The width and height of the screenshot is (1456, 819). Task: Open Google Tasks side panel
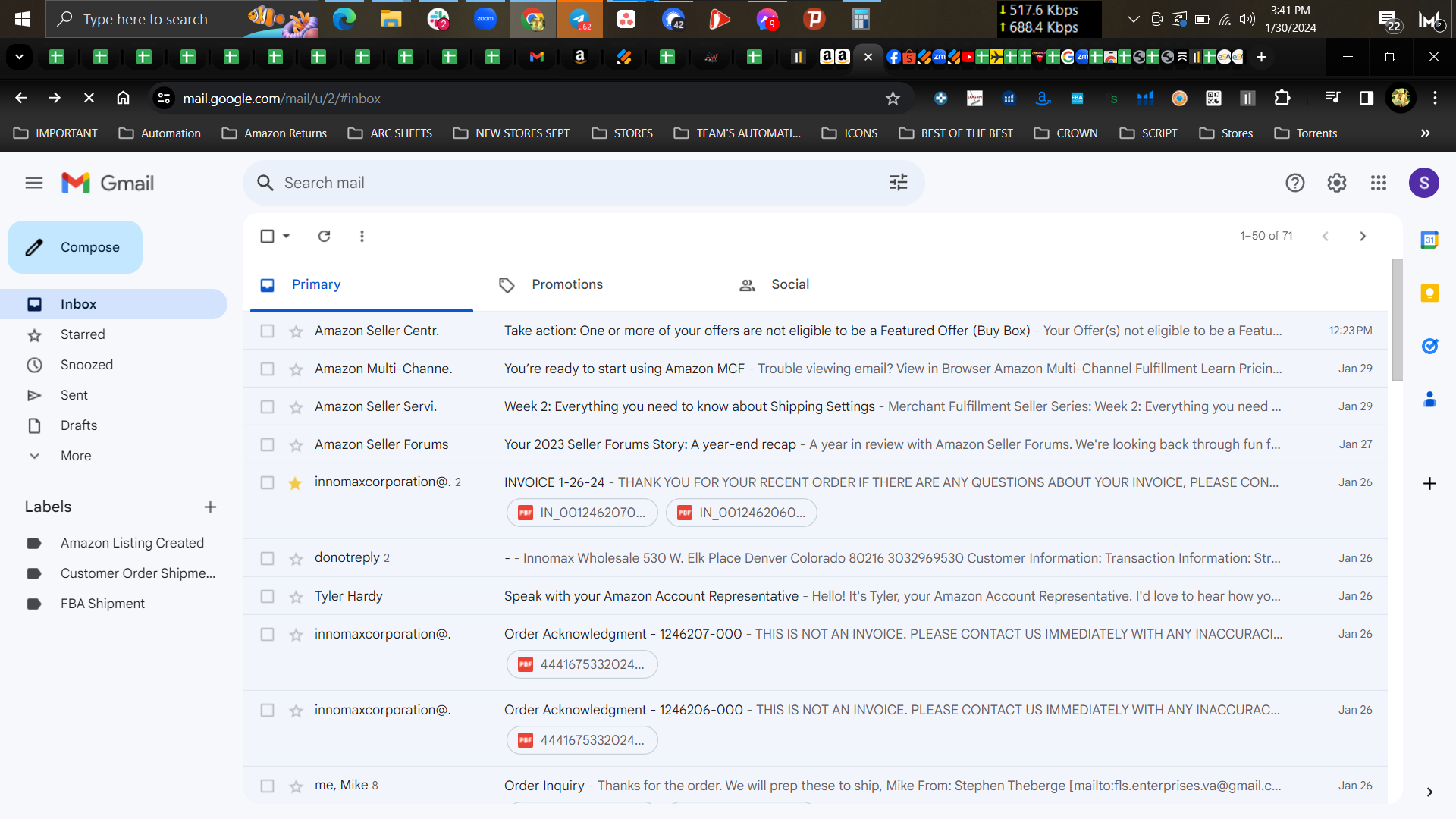click(1429, 346)
